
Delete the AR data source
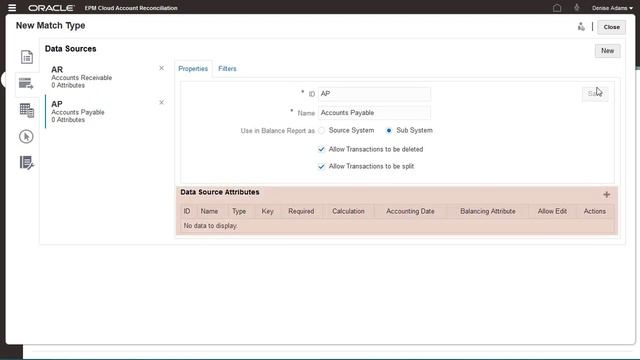[162, 68]
